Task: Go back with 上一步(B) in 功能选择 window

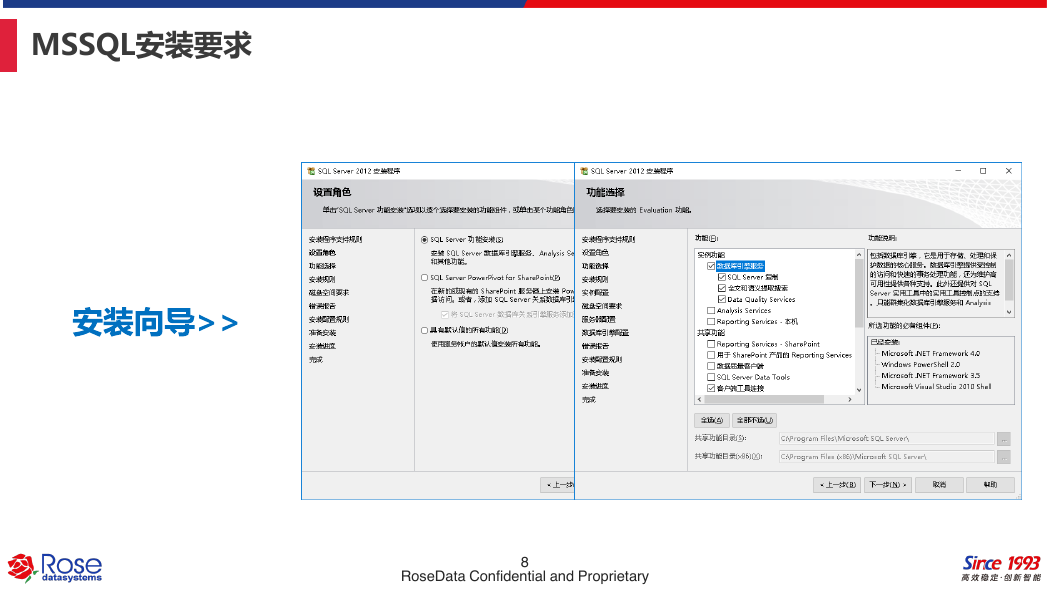Action: pos(837,485)
